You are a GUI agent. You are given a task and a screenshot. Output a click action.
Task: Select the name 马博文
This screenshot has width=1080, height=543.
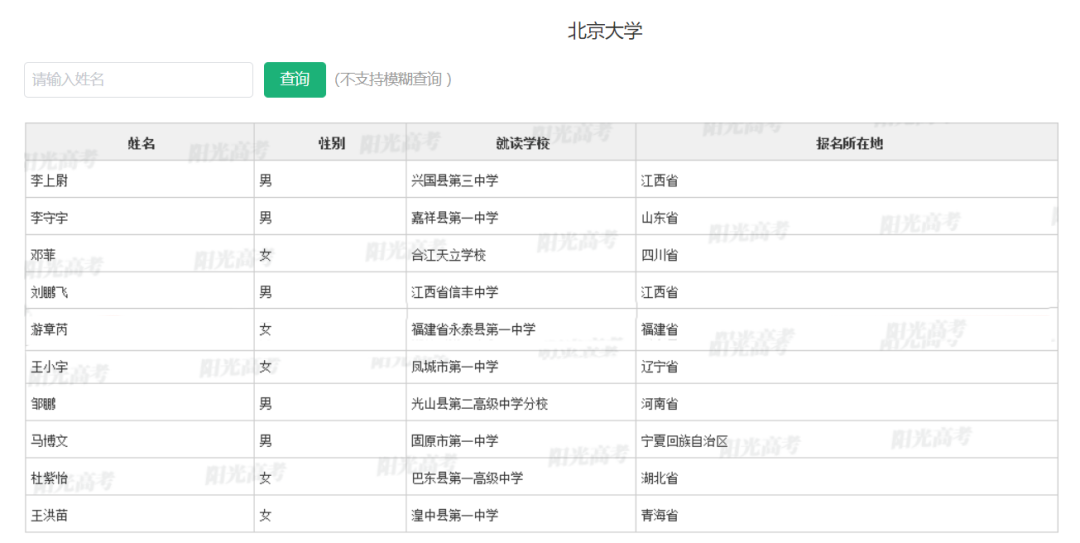tap(49, 441)
